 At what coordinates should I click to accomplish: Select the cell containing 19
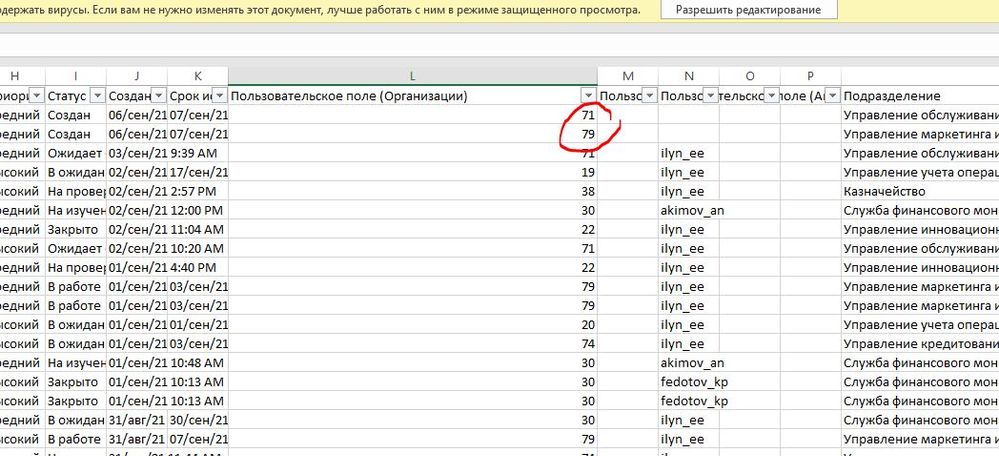412,172
